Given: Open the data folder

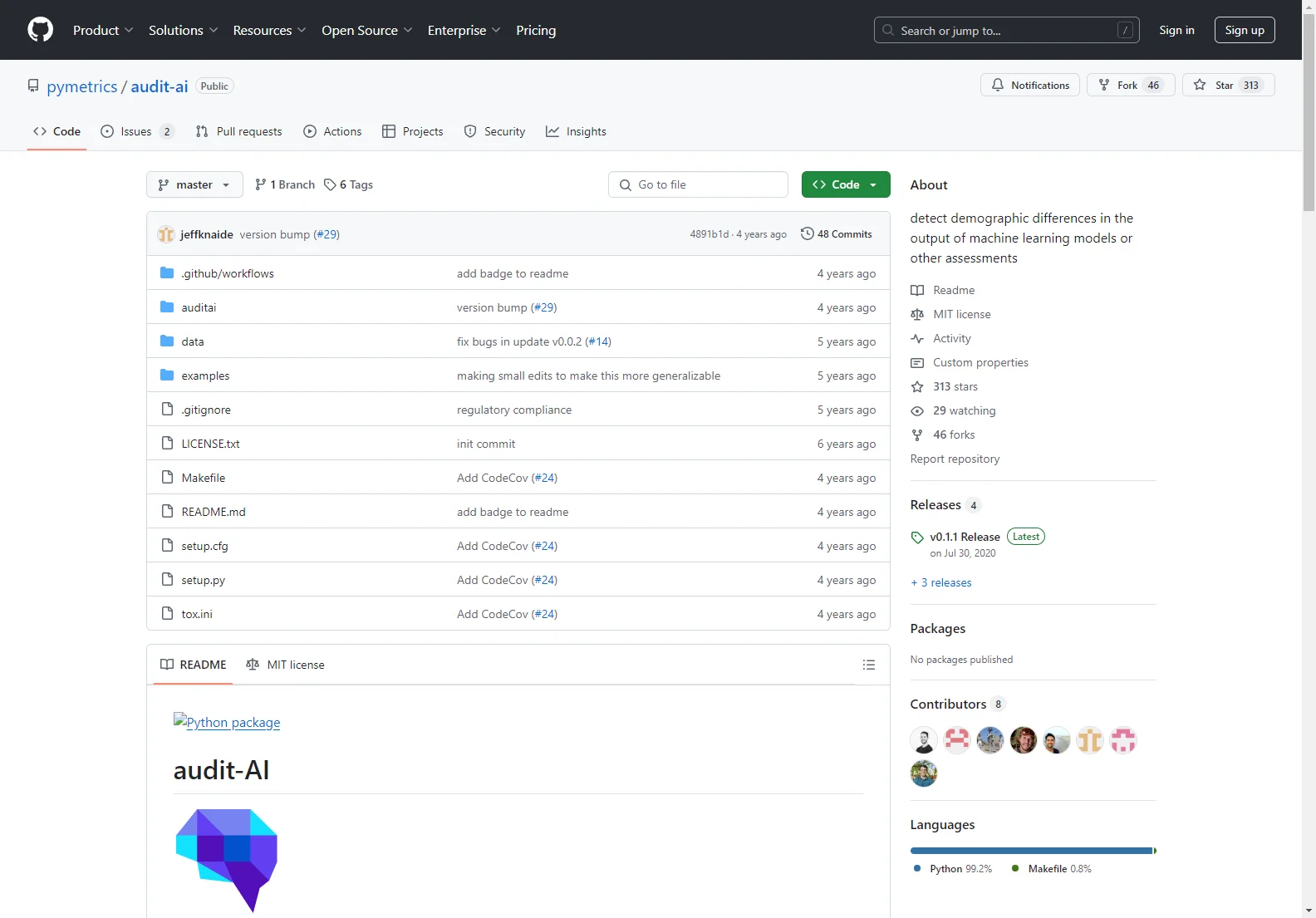Looking at the screenshot, I should tap(193, 341).
